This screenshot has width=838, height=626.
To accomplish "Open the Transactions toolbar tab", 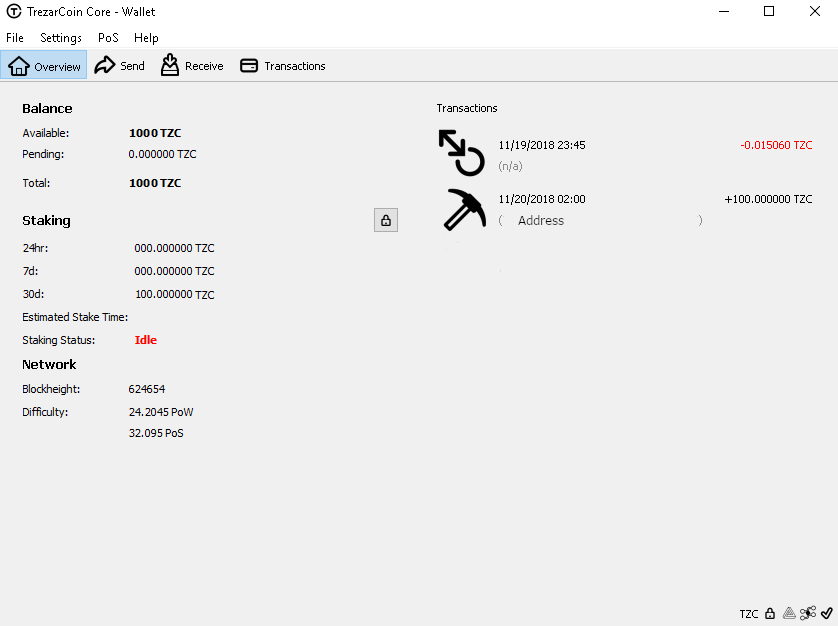I will (x=283, y=66).
